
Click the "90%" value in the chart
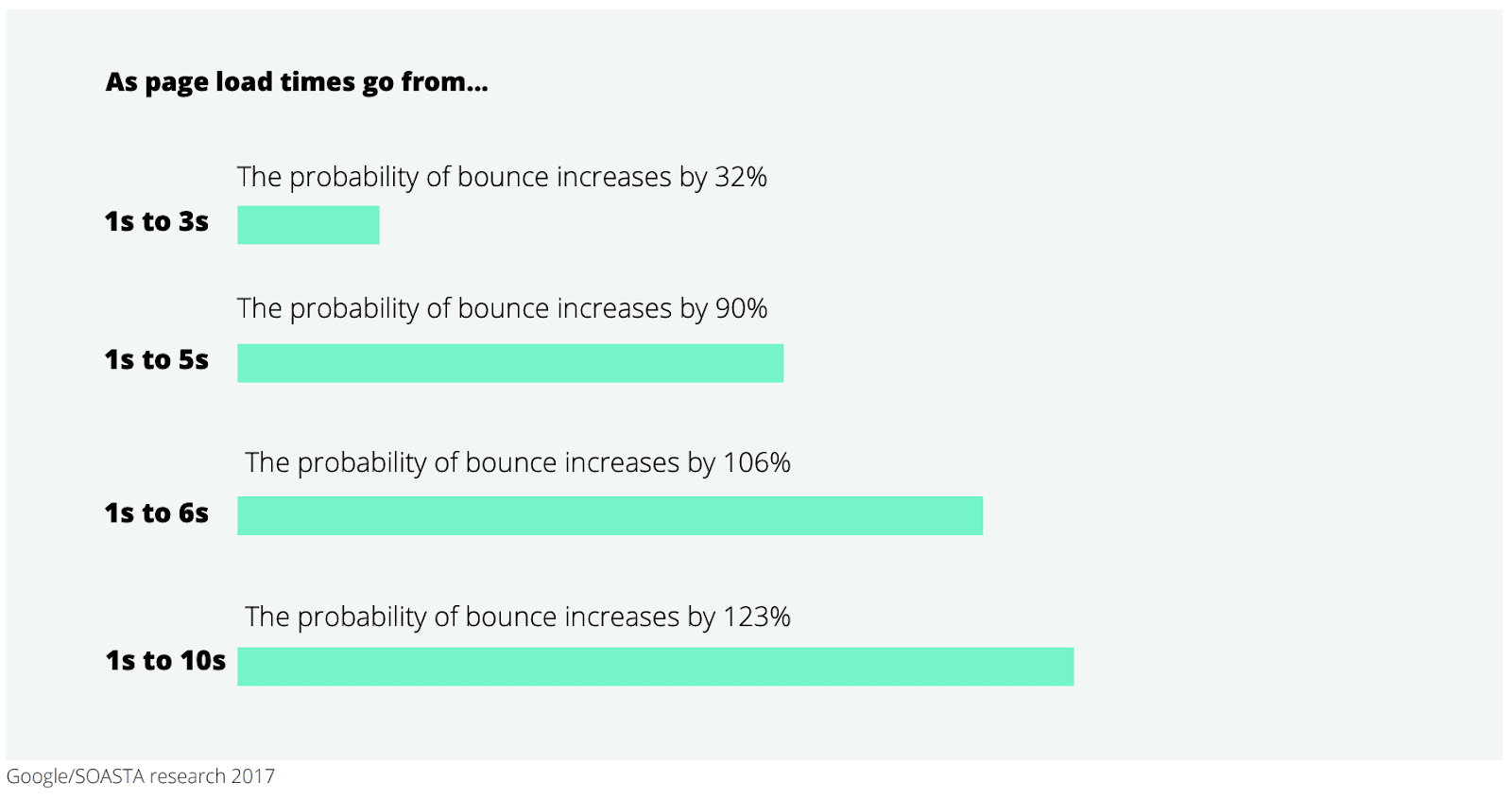click(x=741, y=308)
